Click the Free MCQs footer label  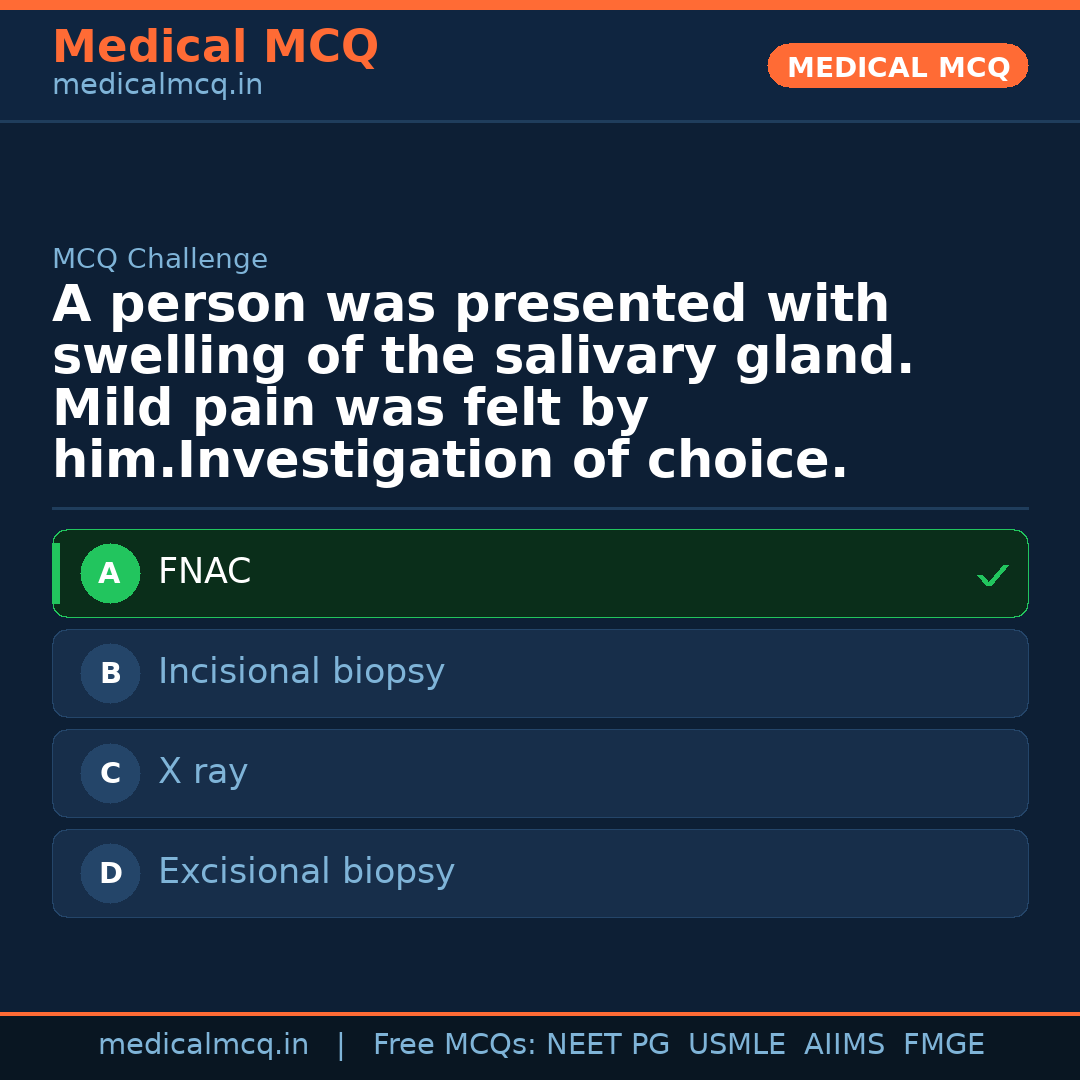point(454,1045)
